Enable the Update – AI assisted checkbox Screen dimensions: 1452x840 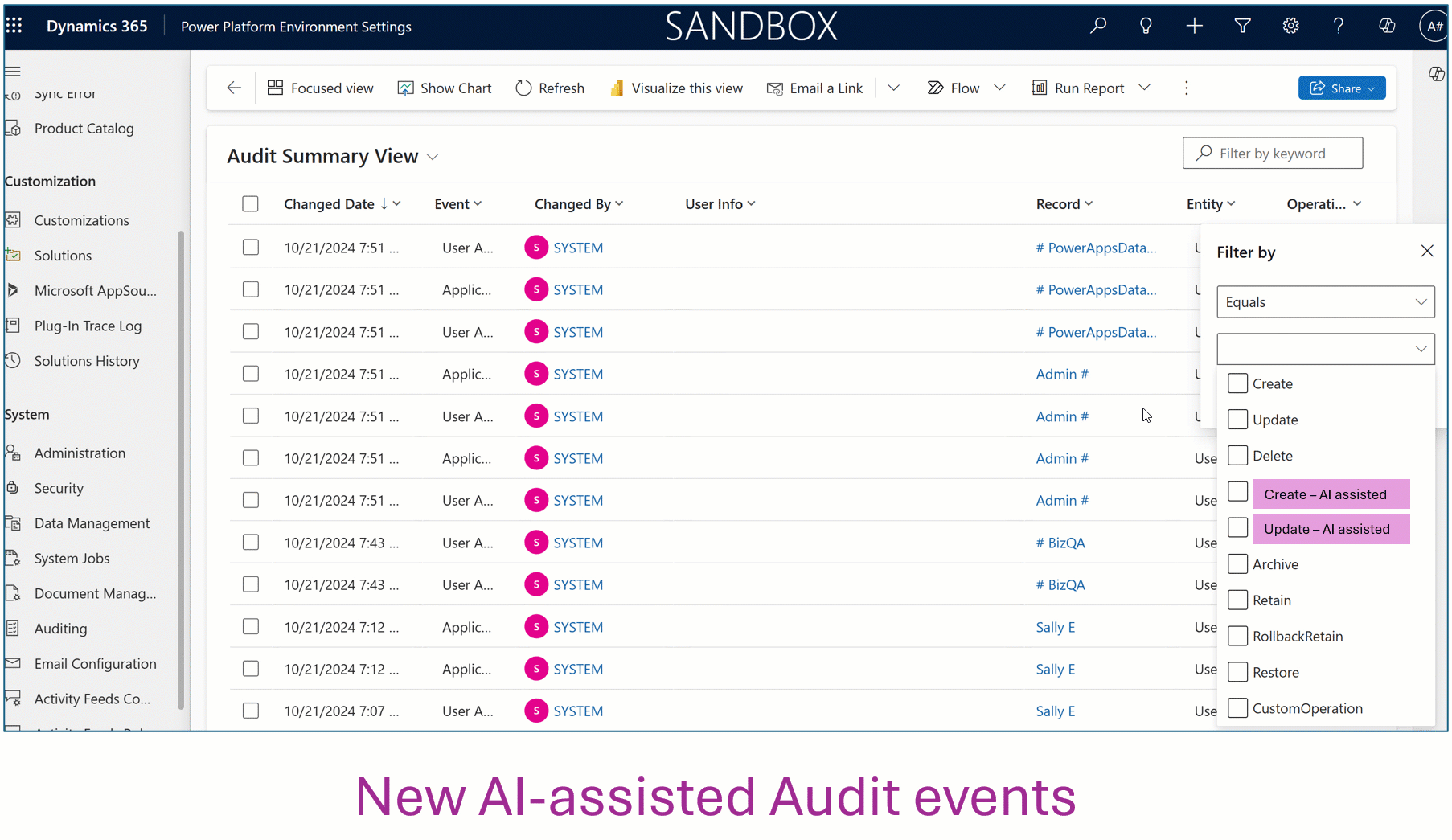point(1238,527)
